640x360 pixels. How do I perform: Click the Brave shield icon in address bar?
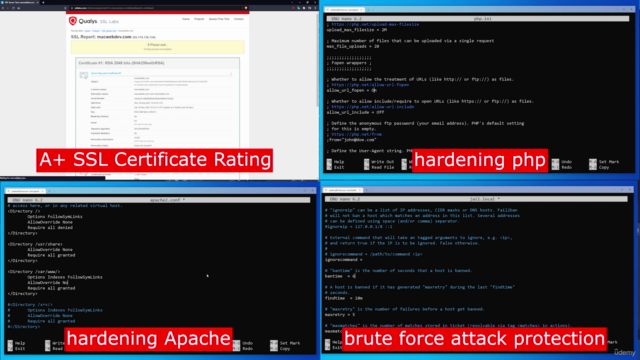coord(246,8)
